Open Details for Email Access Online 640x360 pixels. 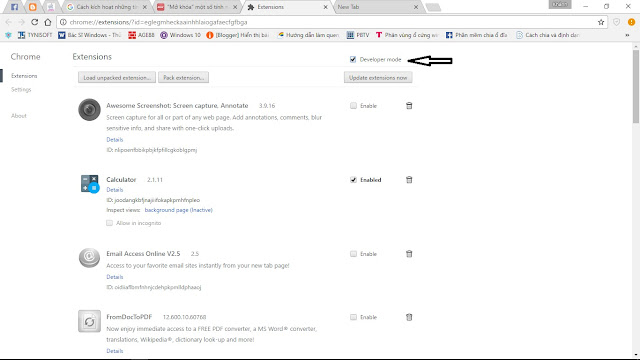115,277
